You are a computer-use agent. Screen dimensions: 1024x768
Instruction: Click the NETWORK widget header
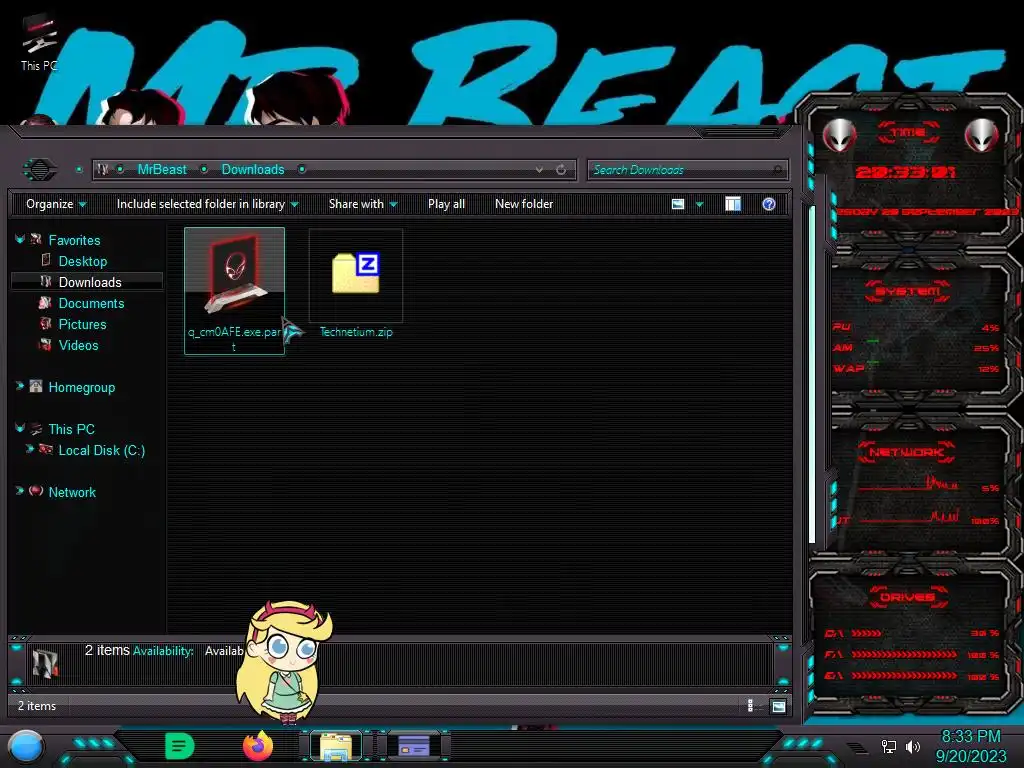coord(907,452)
